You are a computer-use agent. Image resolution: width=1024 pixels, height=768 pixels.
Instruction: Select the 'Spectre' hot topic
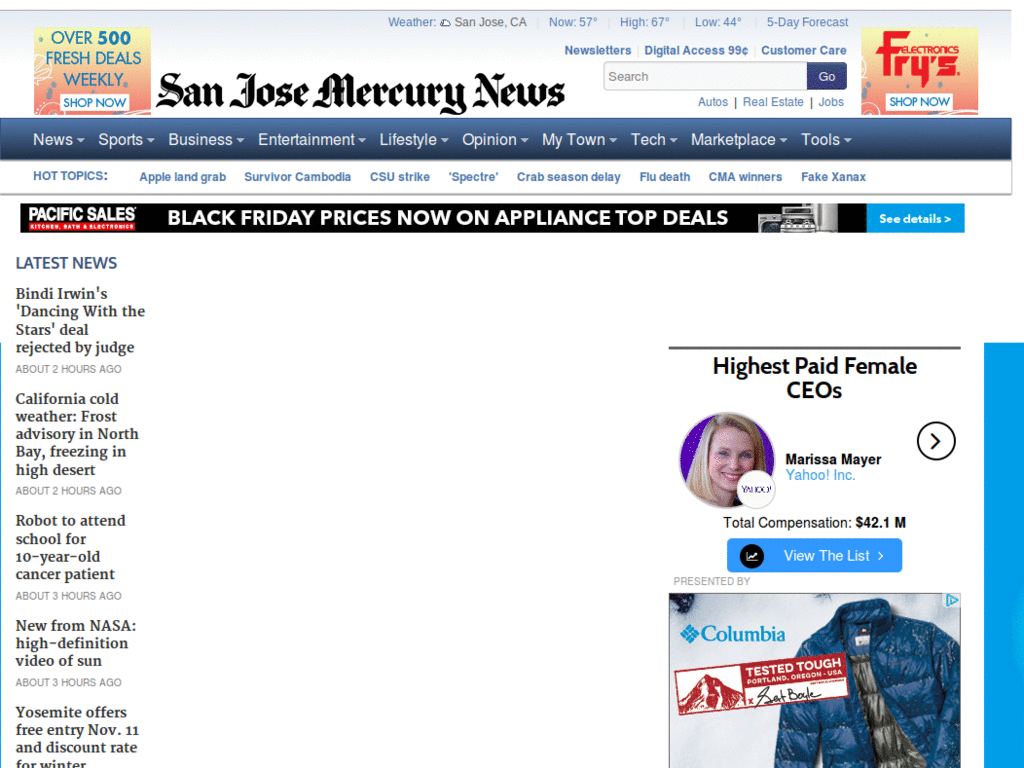click(473, 177)
